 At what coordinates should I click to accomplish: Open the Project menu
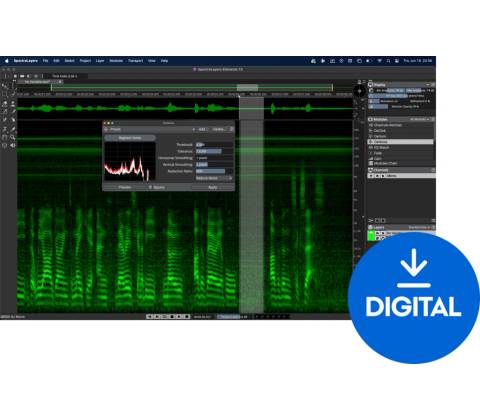85,61
